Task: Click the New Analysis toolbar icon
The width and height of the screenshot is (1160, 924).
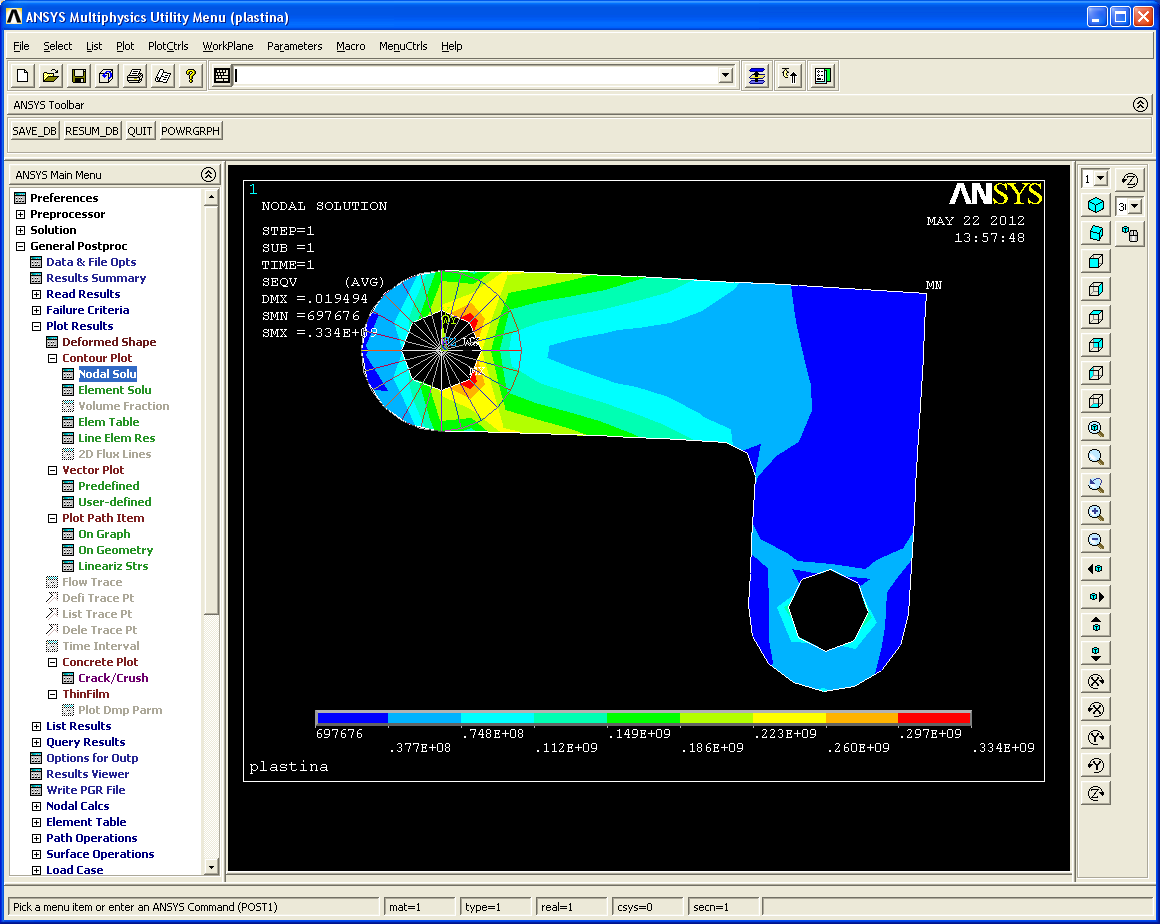Action: point(22,75)
